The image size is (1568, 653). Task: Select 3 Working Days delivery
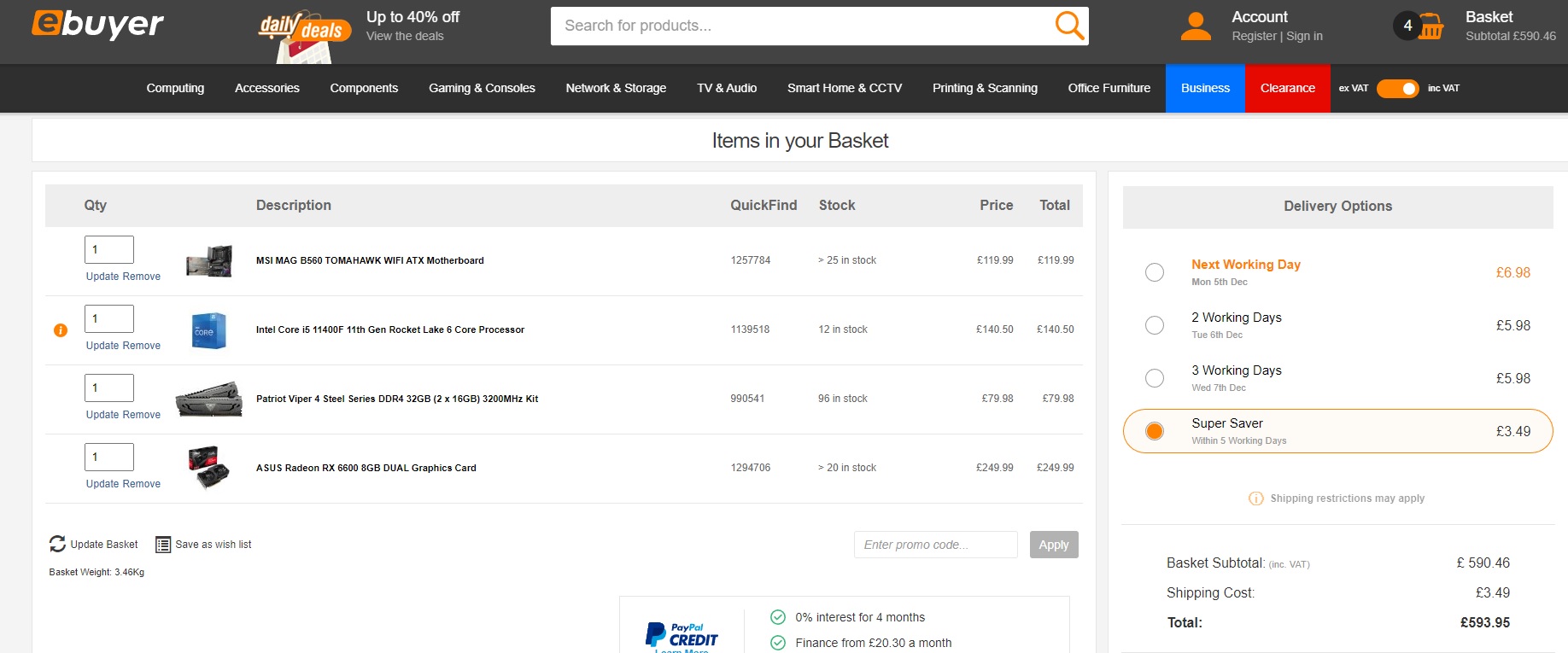click(x=1155, y=378)
